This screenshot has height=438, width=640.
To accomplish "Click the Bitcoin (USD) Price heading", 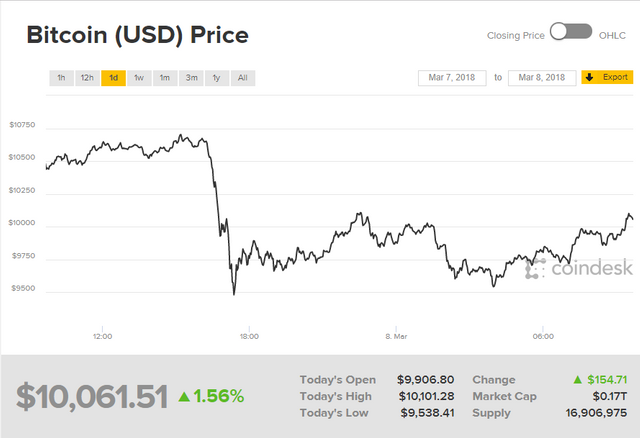I will [137, 35].
